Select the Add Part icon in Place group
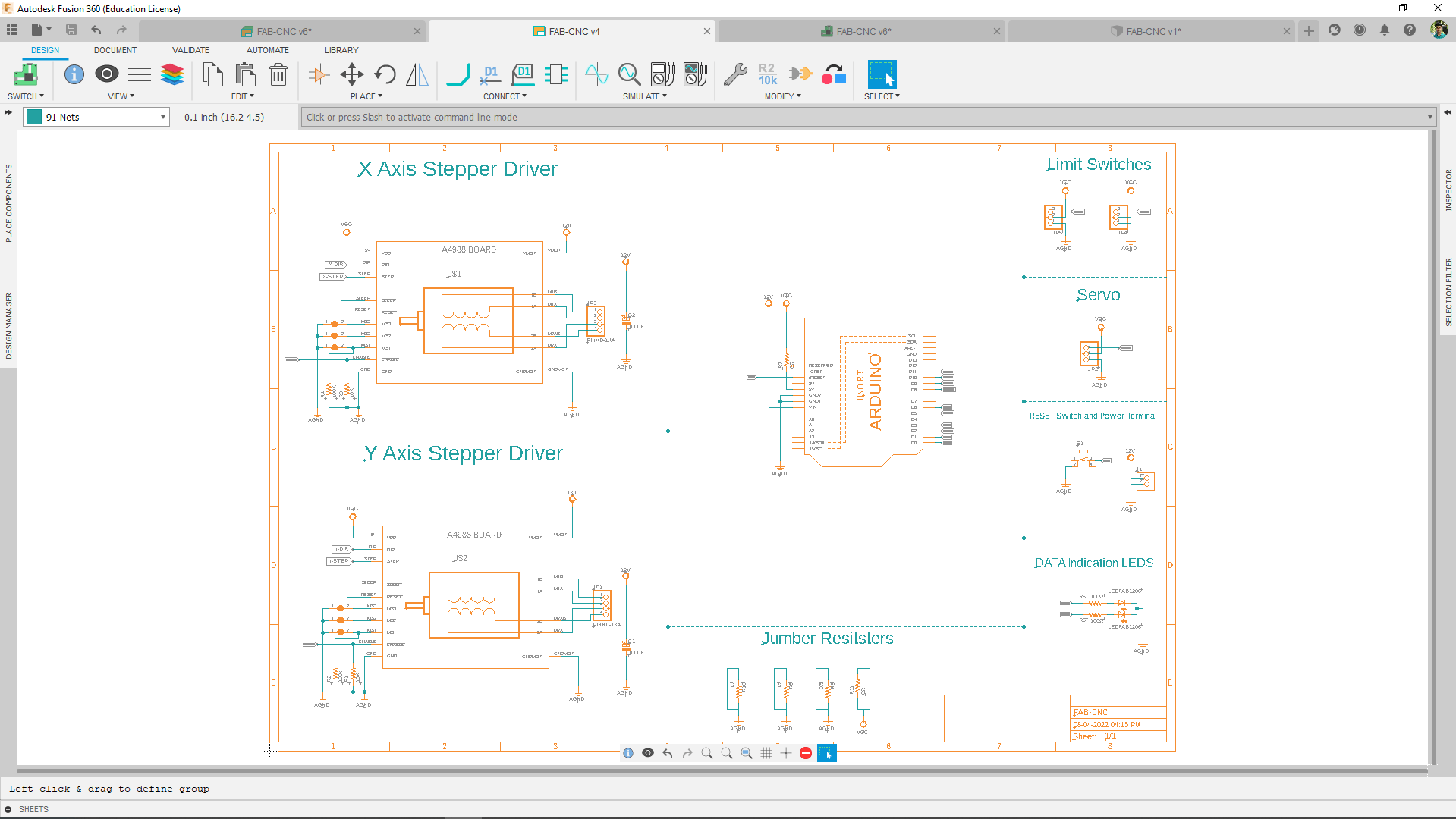The width and height of the screenshot is (1456, 819). point(319,74)
